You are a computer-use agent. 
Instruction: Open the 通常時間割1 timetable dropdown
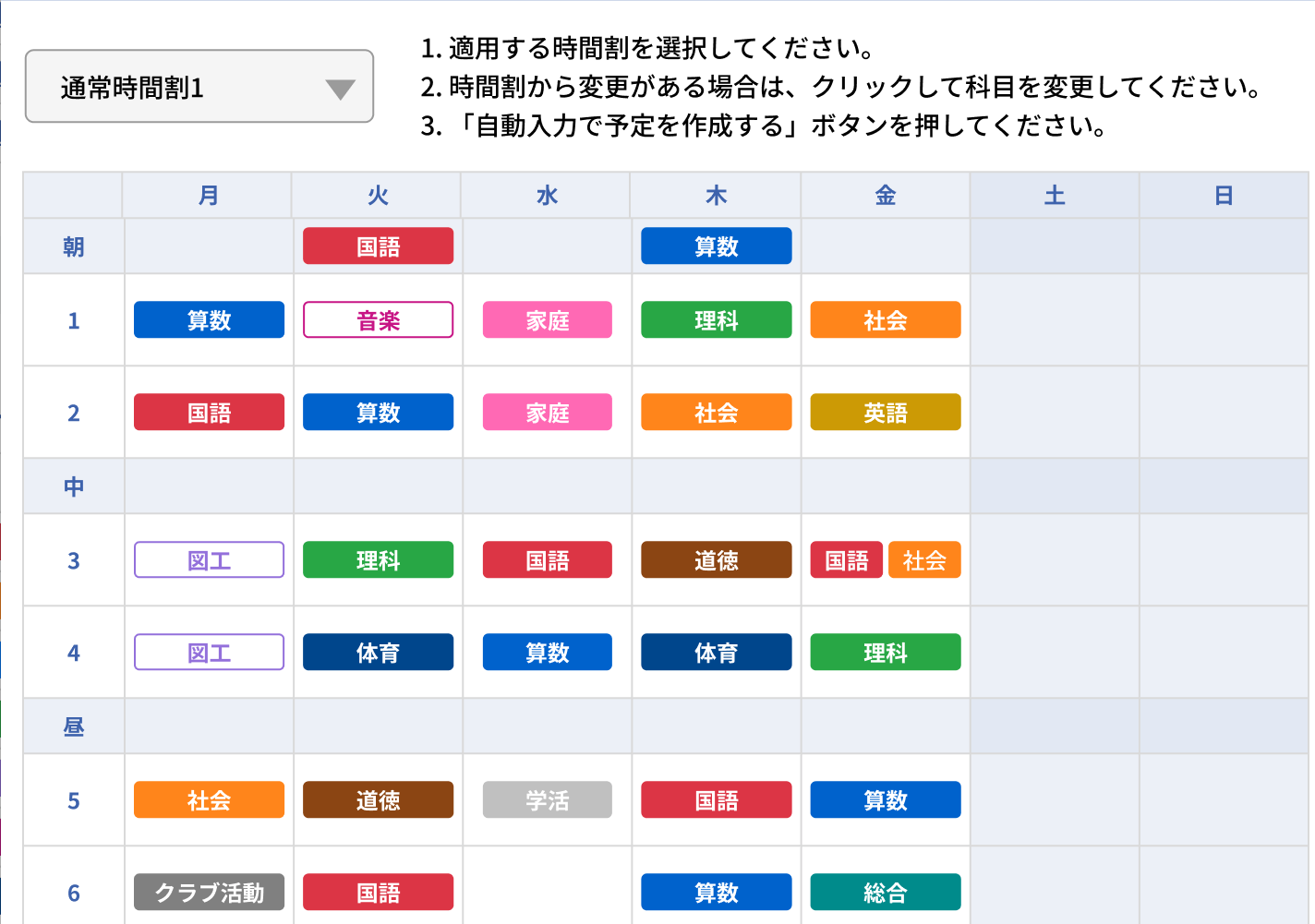point(199,87)
